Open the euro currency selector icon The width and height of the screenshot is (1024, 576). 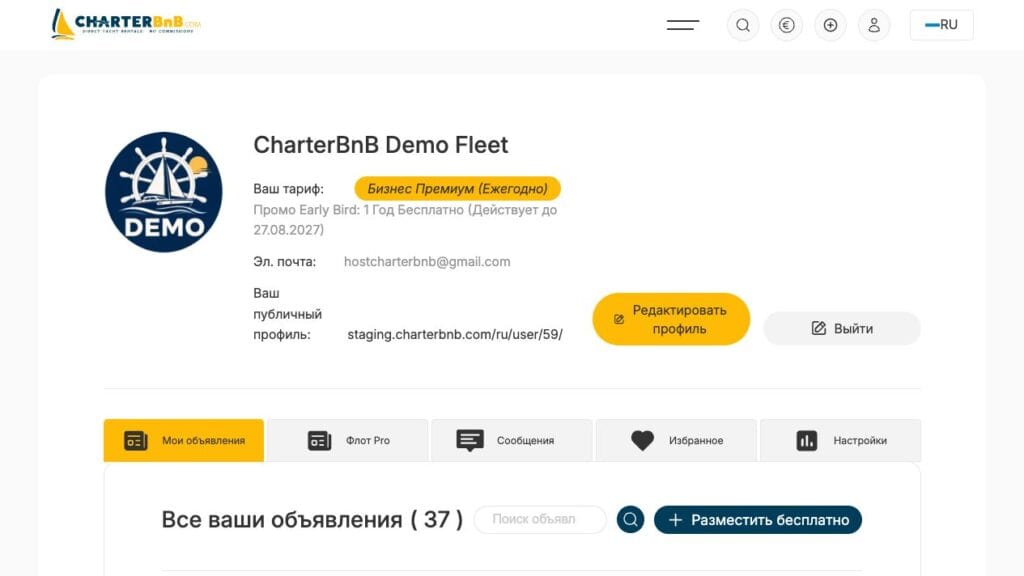click(786, 25)
